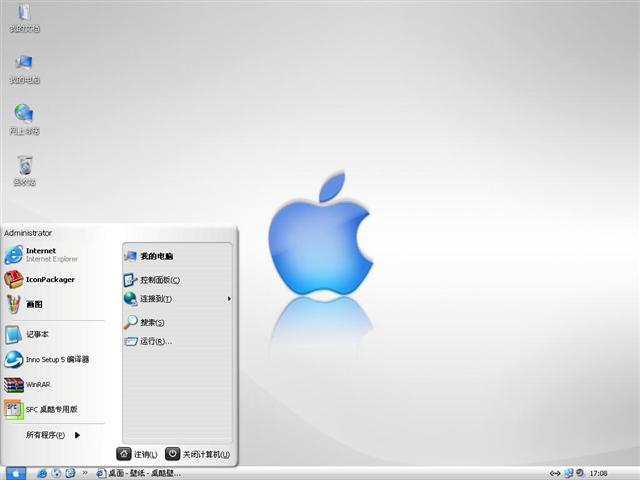
Task: Expand the 连接到(T) submenu arrow
Action: coord(229,299)
